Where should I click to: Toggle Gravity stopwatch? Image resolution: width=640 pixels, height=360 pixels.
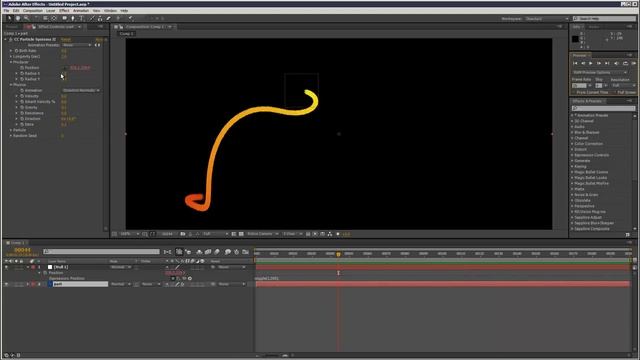click(22, 107)
